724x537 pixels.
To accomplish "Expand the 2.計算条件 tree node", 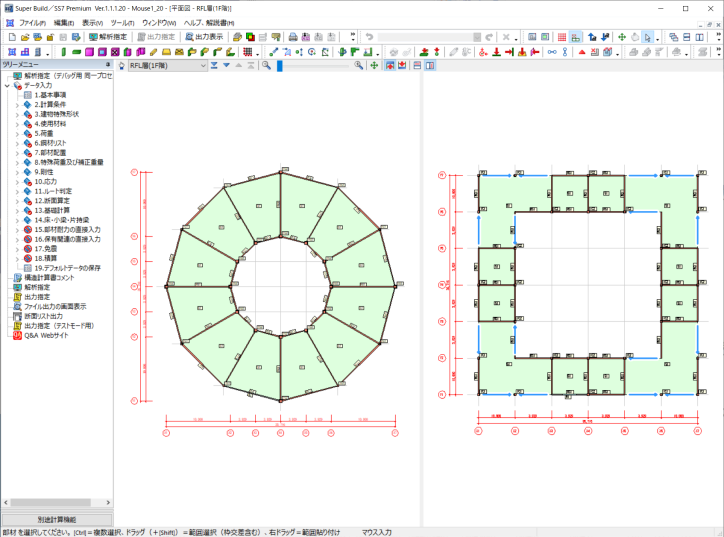I will pyautogui.click(x=18, y=105).
